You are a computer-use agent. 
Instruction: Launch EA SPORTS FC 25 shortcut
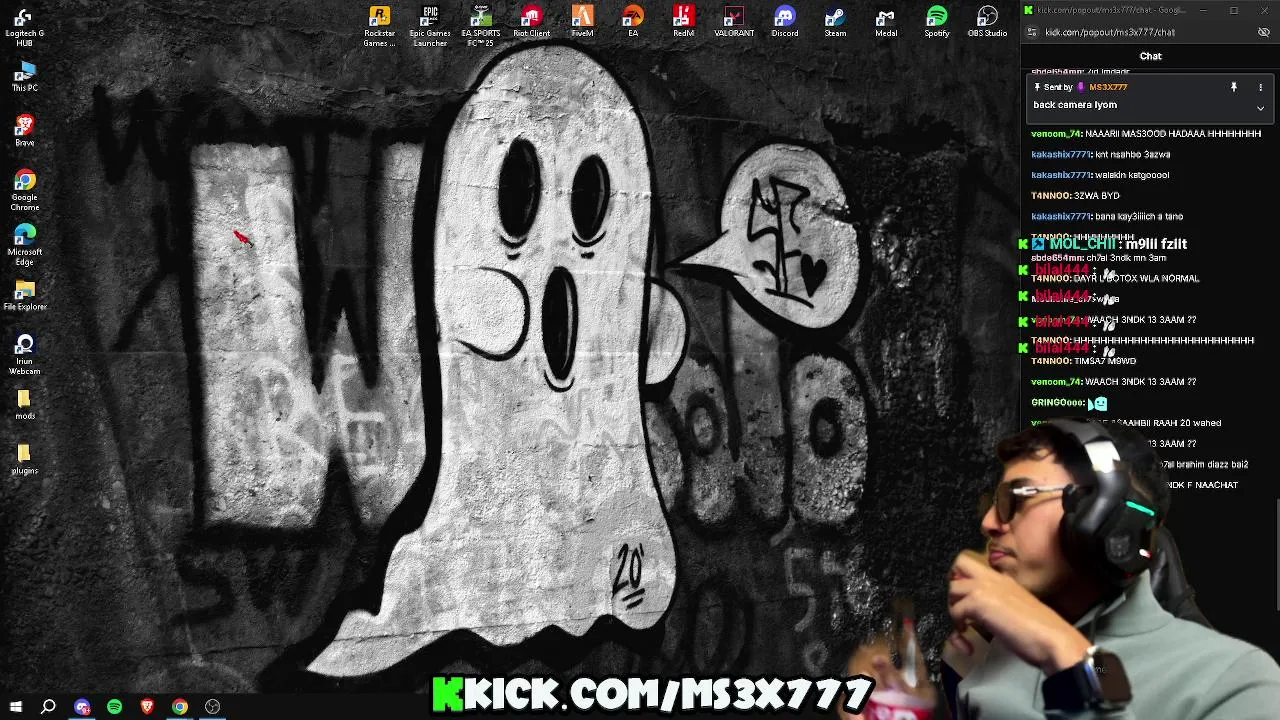point(481,26)
